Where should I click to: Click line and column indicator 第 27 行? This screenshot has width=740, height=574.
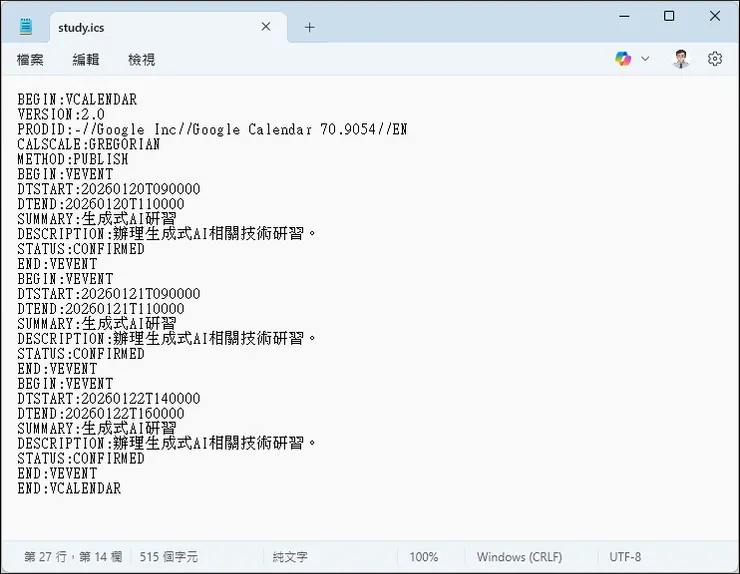73,557
